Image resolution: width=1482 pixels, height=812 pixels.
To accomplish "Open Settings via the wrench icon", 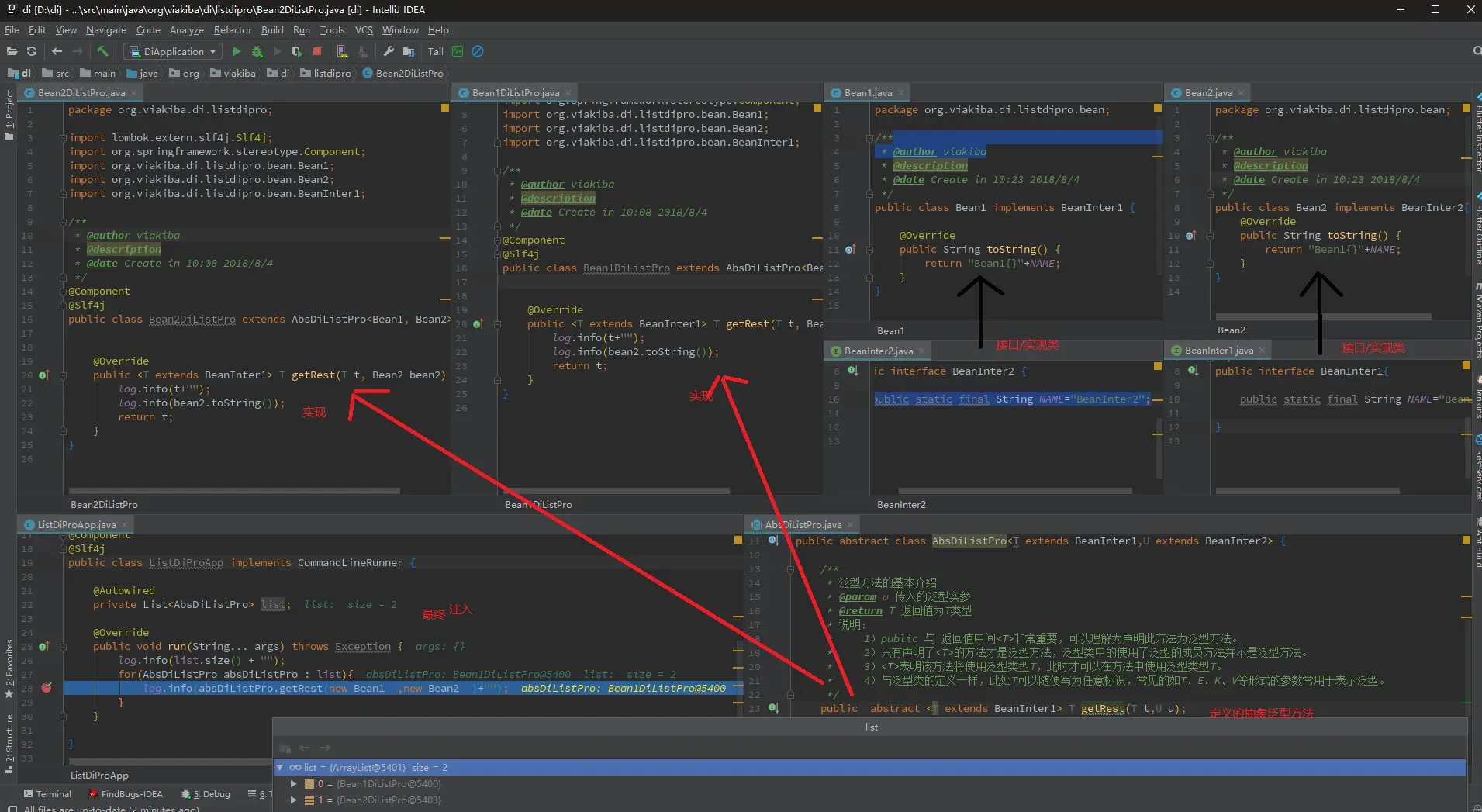I will [389, 51].
